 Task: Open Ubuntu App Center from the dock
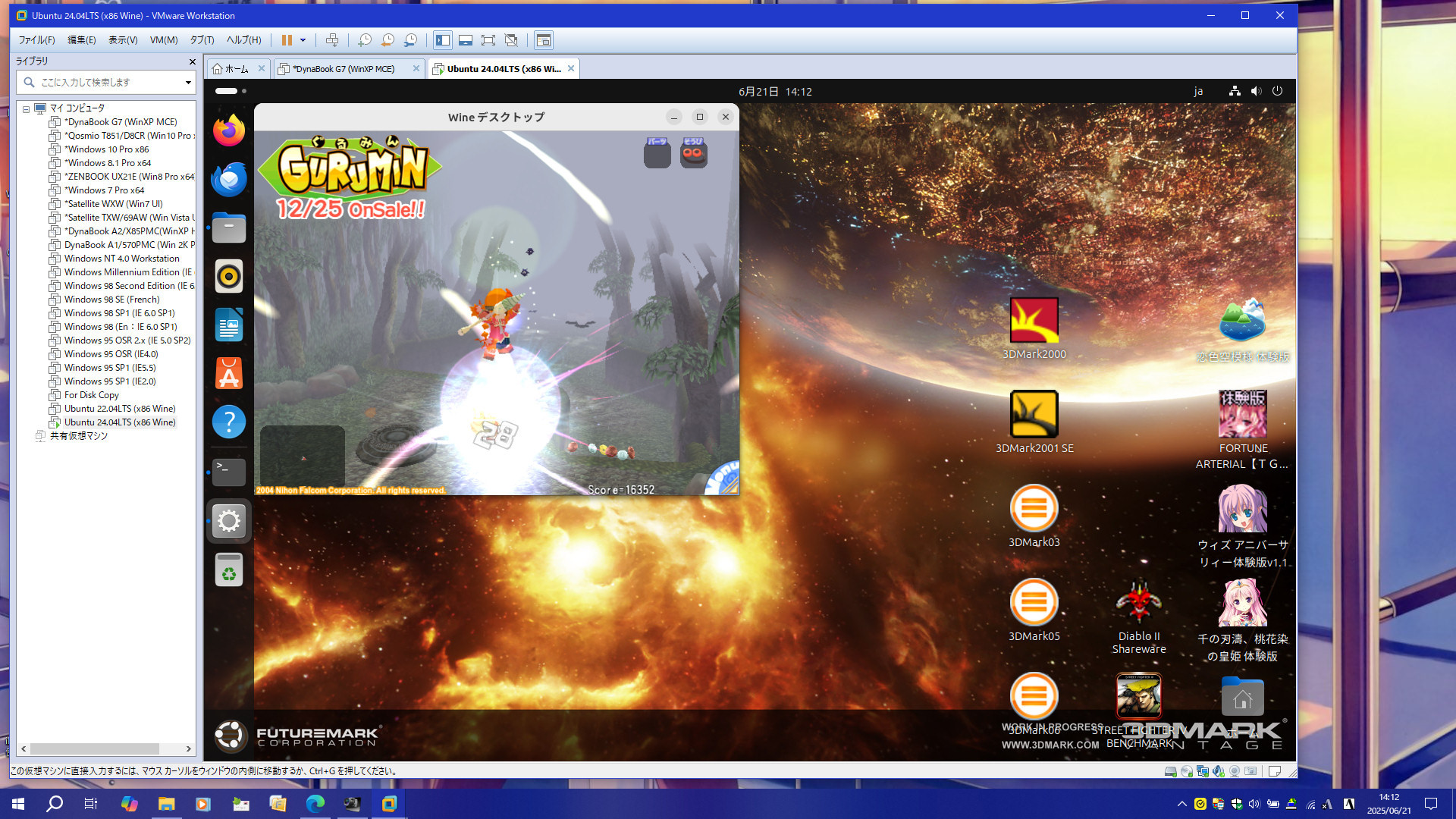[x=228, y=373]
